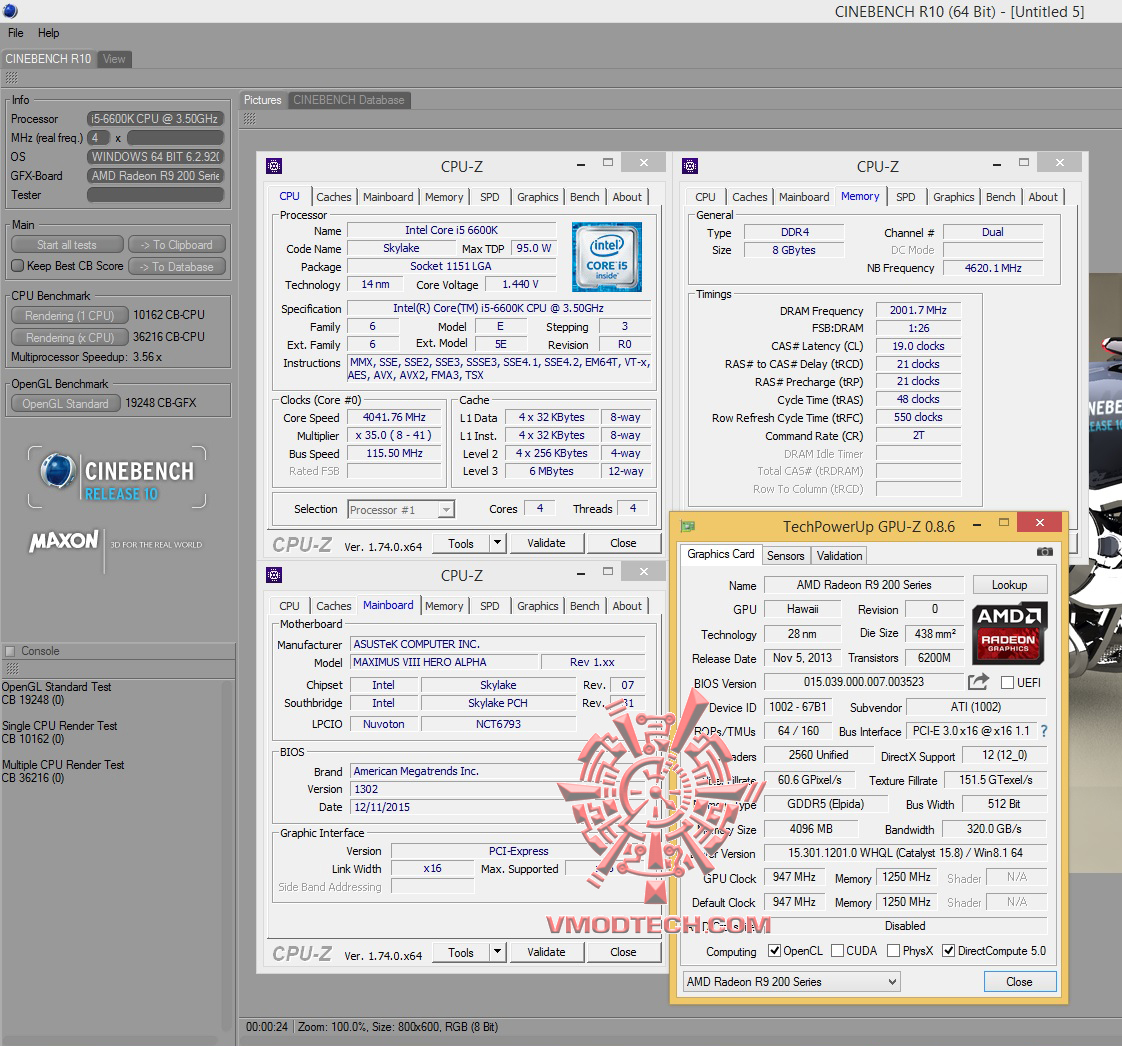The width and height of the screenshot is (1122, 1046).
Task: Click the Intel Core i5 inside logo
Action: point(607,257)
